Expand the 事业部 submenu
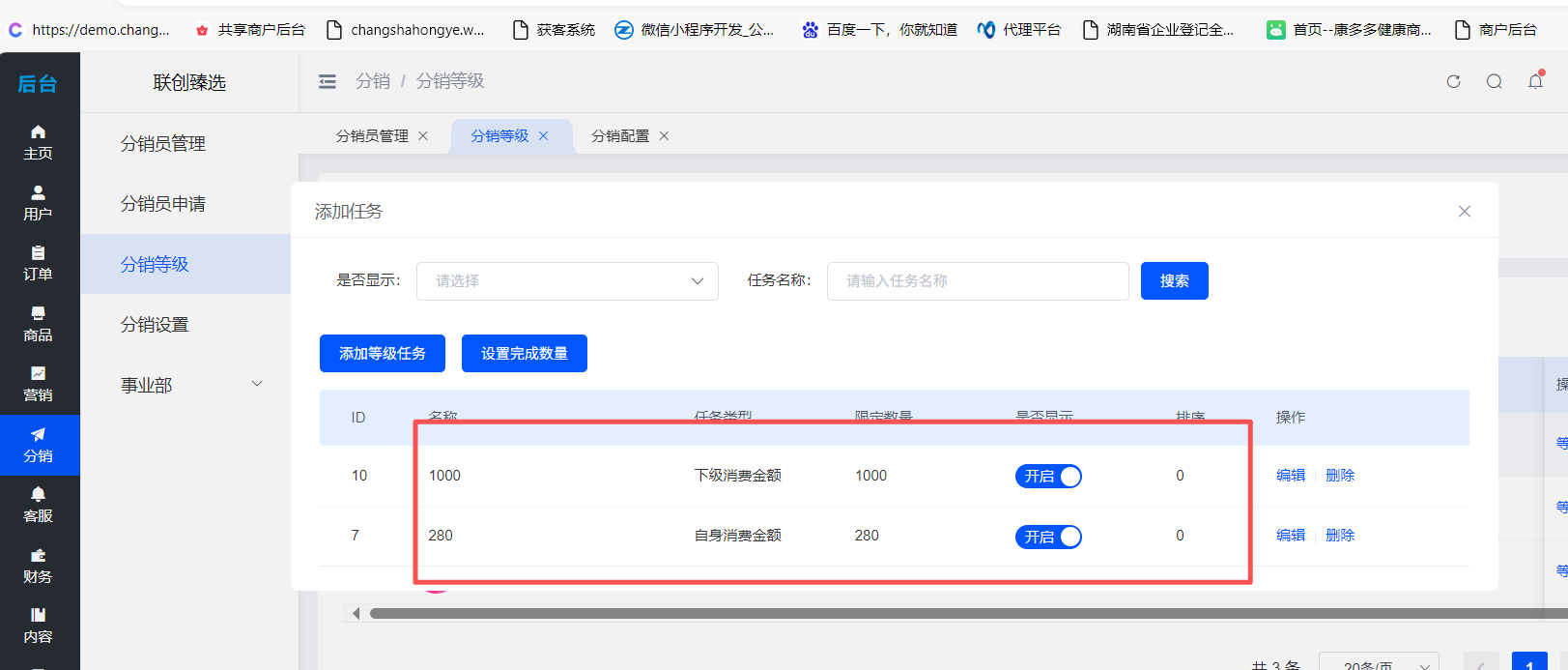 tap(189, 385)
